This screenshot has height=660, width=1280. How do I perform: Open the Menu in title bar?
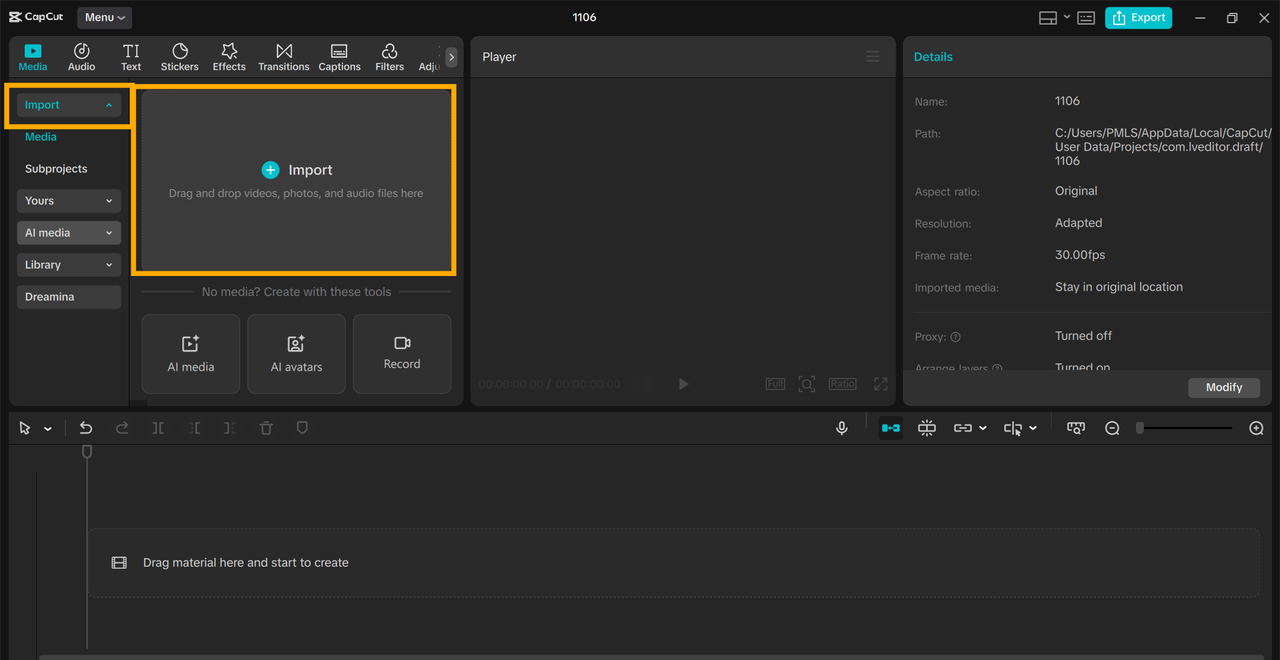104,17
